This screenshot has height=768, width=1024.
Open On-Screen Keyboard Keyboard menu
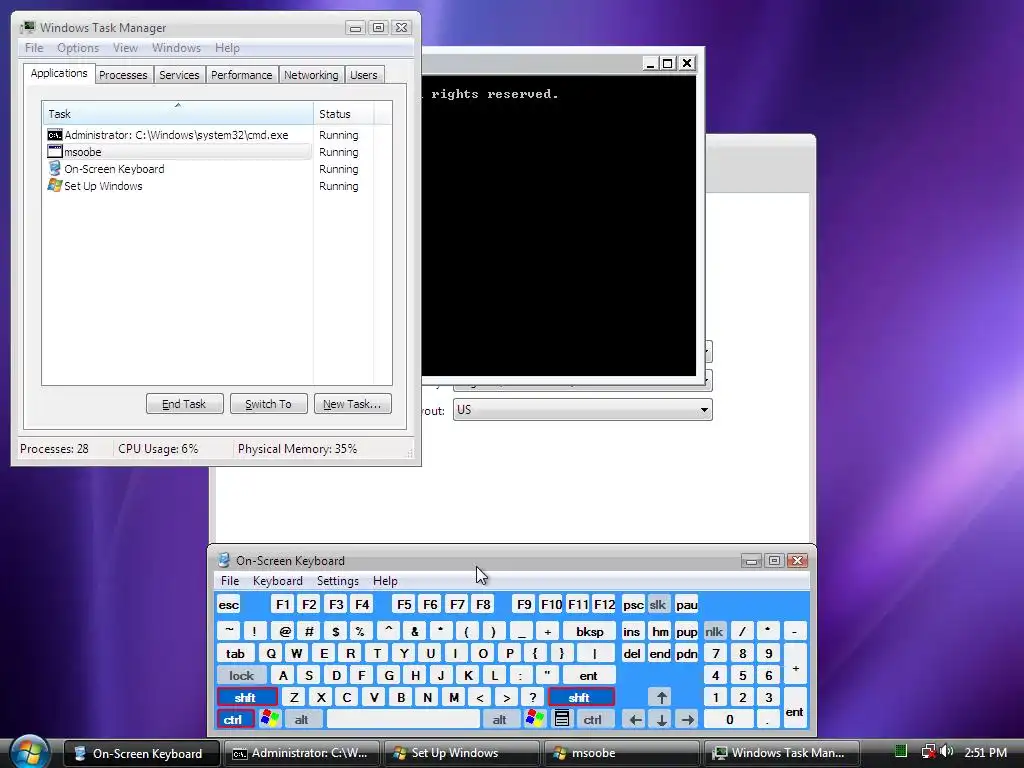(278, 581)
